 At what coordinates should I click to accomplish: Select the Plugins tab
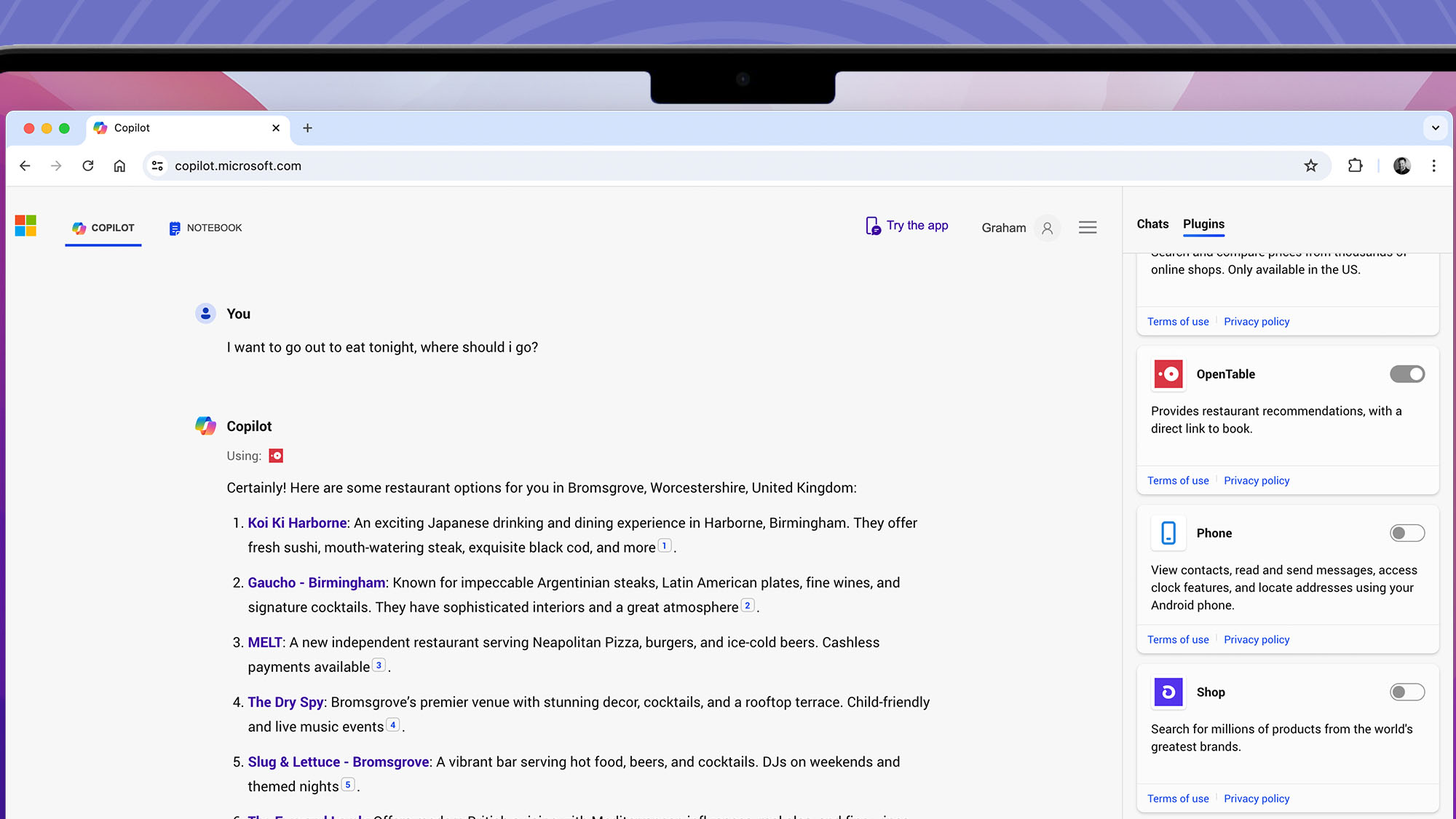coord(1203,224)
